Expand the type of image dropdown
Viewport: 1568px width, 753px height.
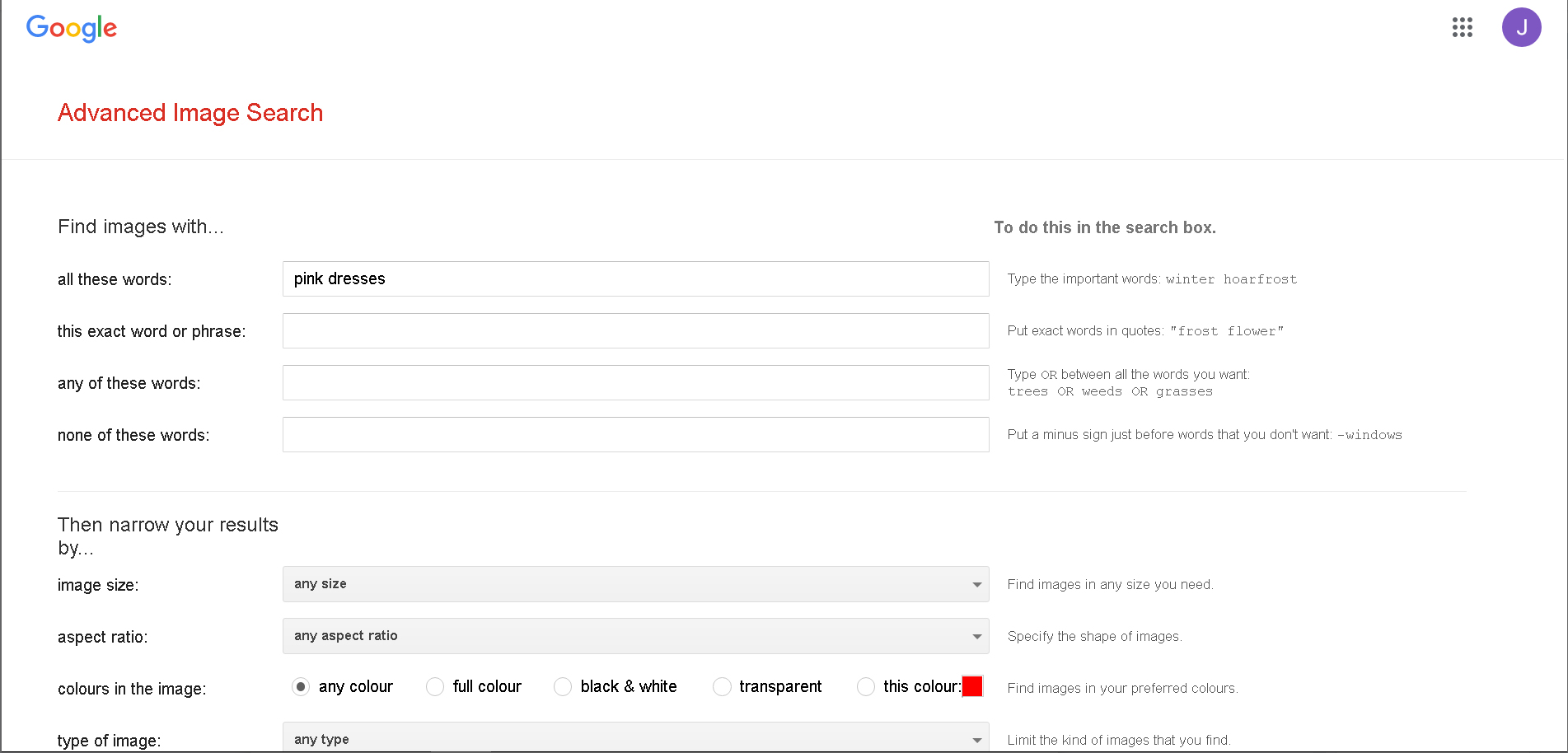[635, 737]
